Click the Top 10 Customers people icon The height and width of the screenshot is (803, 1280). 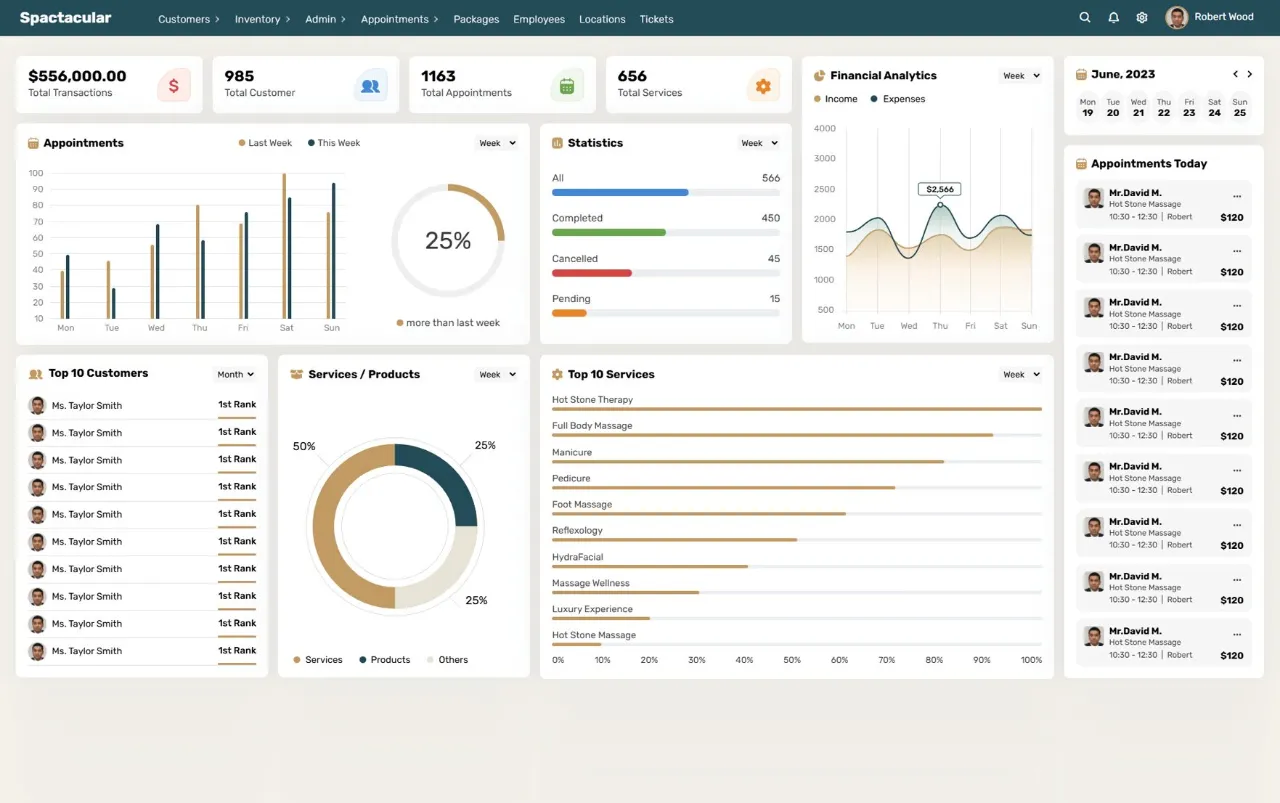click(36, 374)
